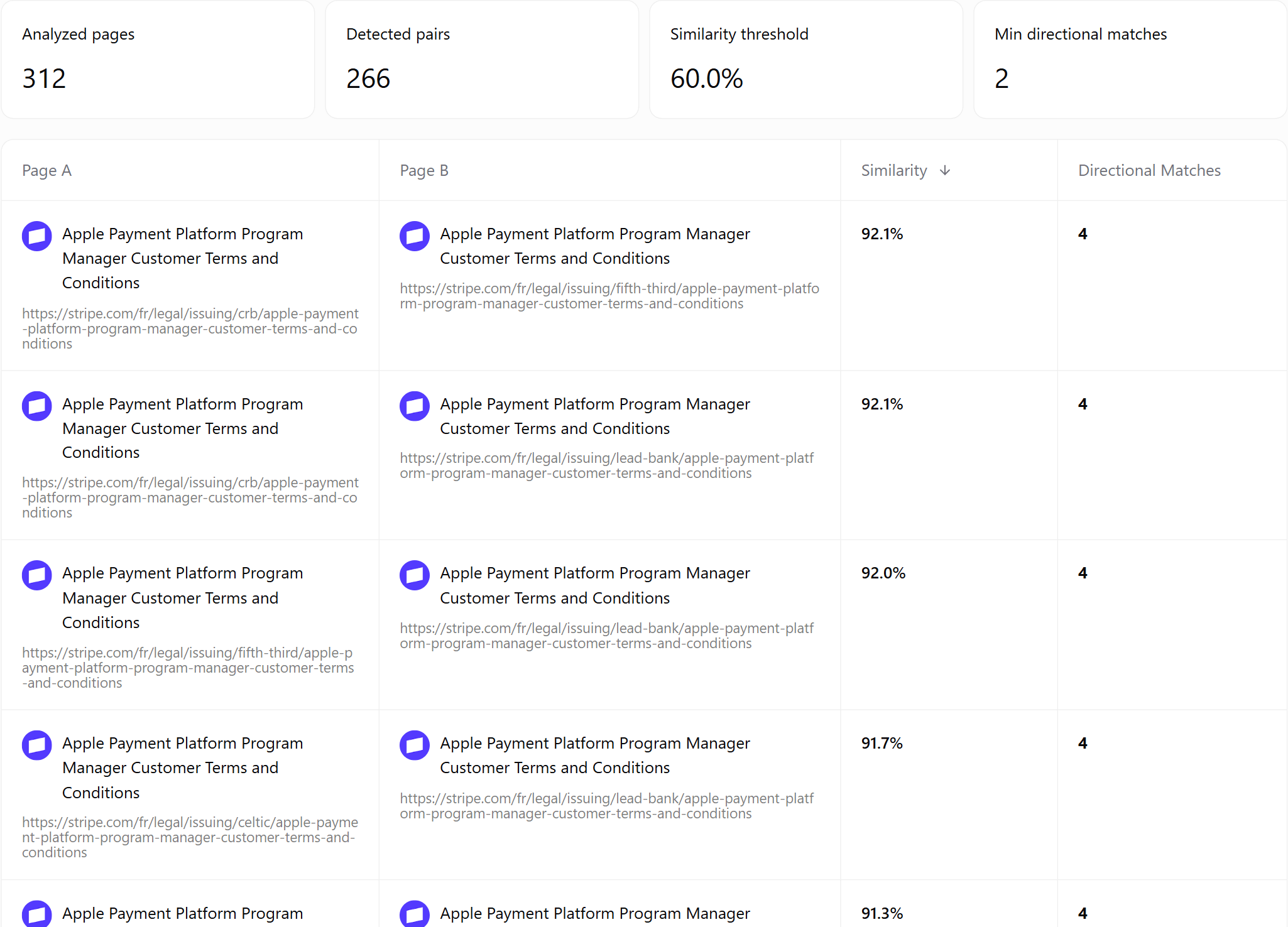Click second row Page B Stripe favicon
This screenshot has width=1288, height=927.
[x=415, y=406]
